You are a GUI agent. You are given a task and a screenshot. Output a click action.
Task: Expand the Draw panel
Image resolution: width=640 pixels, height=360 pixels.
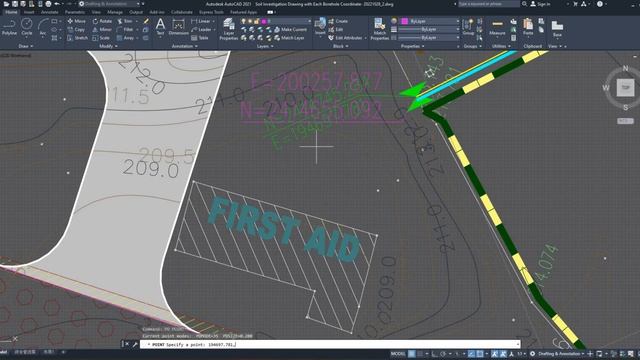(25, 47)
